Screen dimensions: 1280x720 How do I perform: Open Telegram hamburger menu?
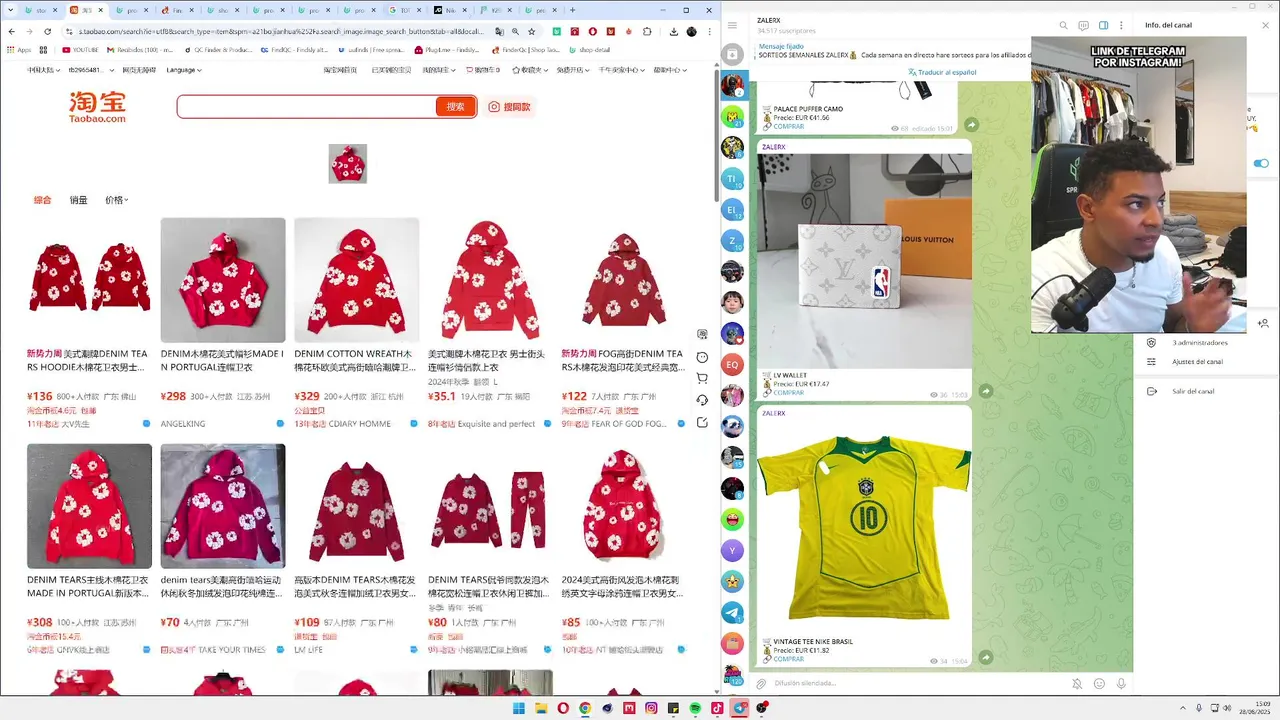pyautogui.click(x=732, y=25)
